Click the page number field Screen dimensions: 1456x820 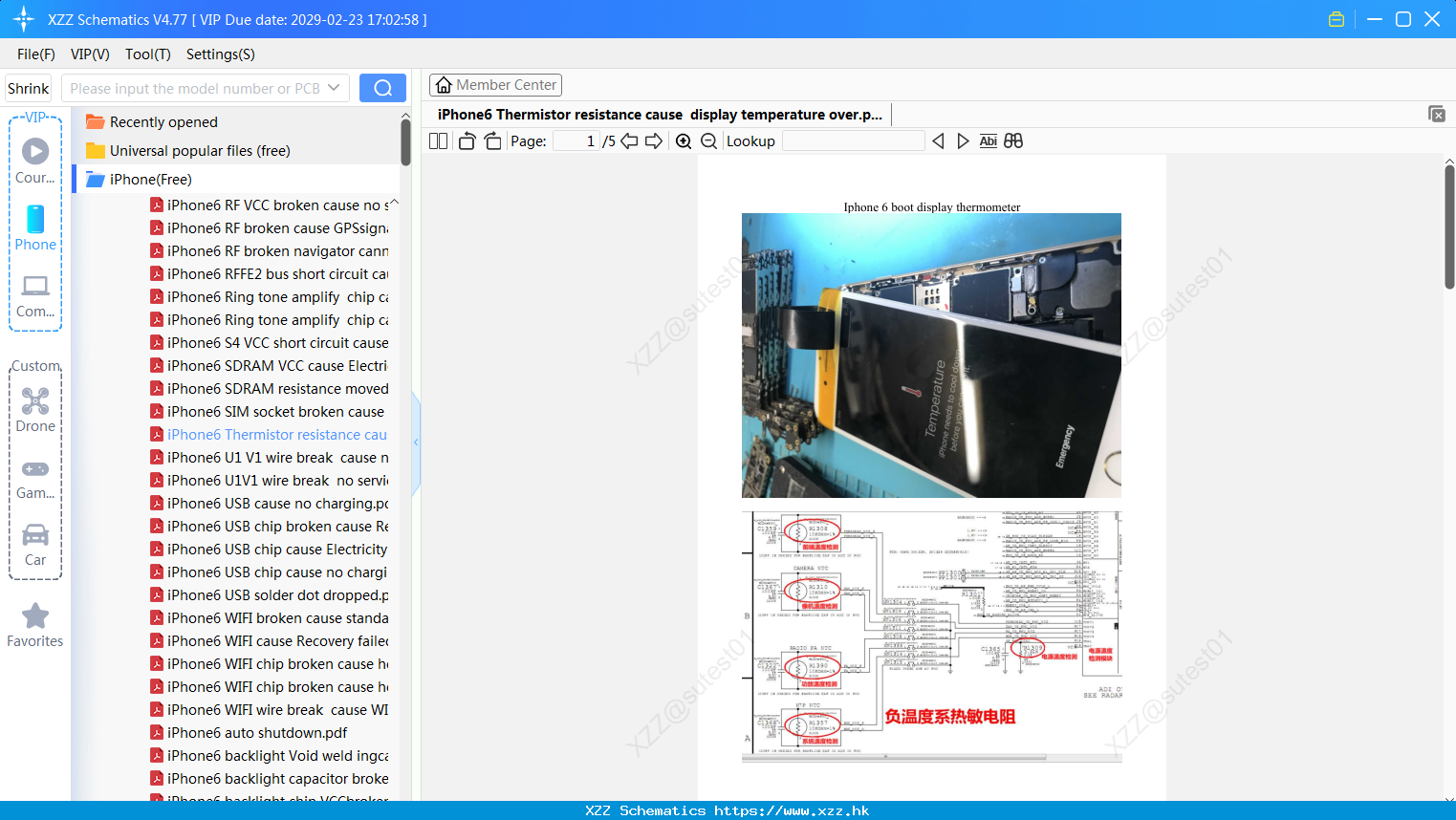pos(576,141)
